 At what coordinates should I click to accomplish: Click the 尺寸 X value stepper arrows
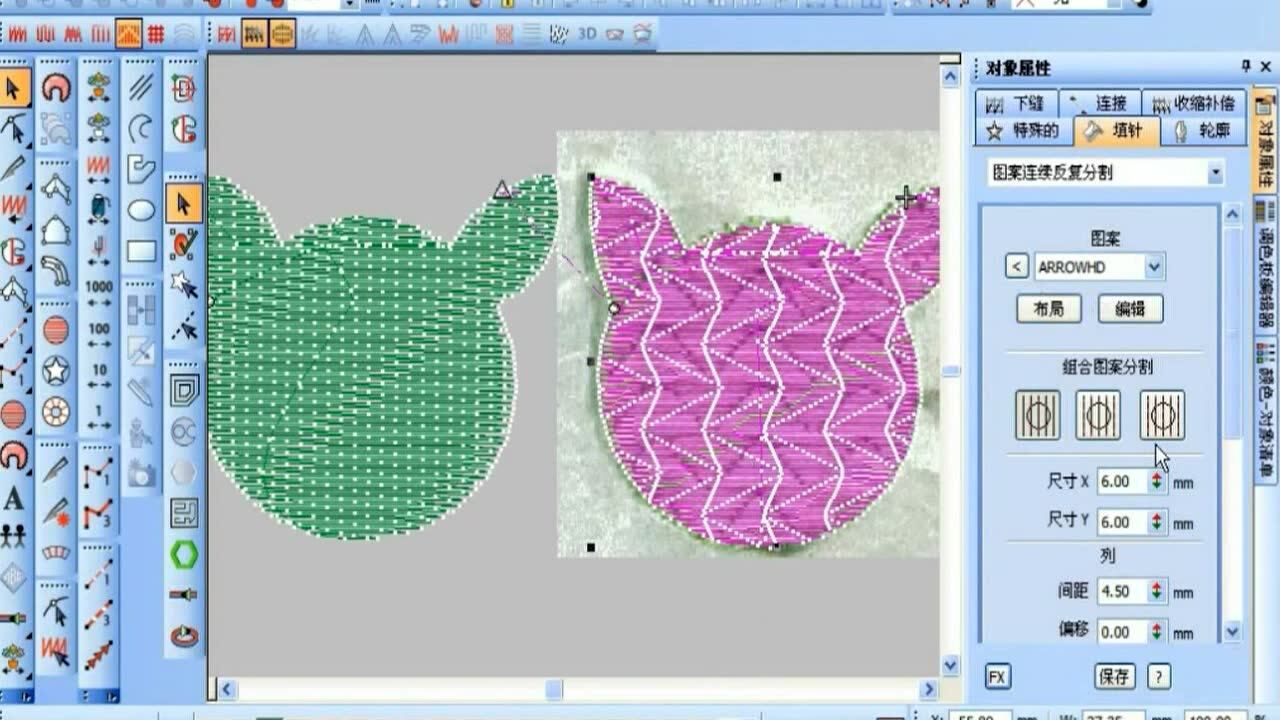click(1157, 482)
